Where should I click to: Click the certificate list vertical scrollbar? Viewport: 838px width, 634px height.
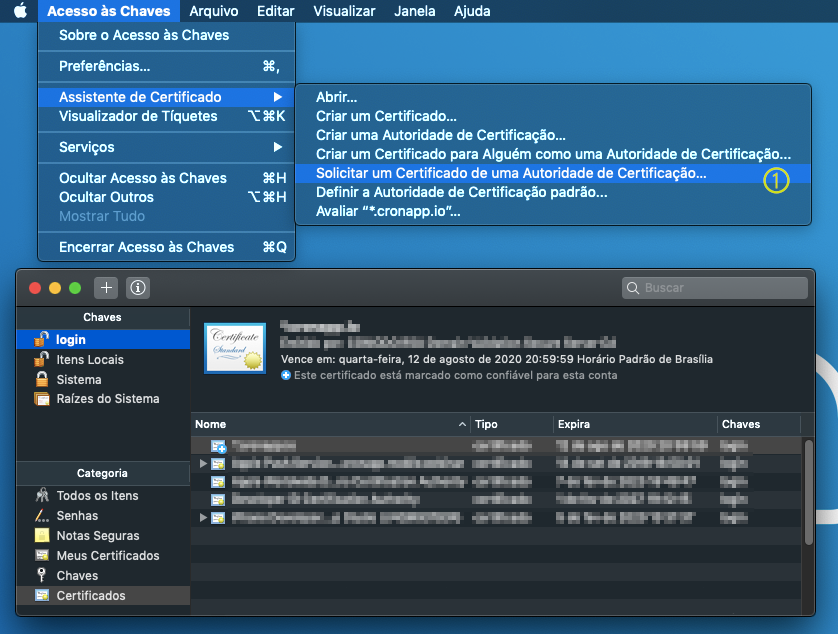point(809,492)
